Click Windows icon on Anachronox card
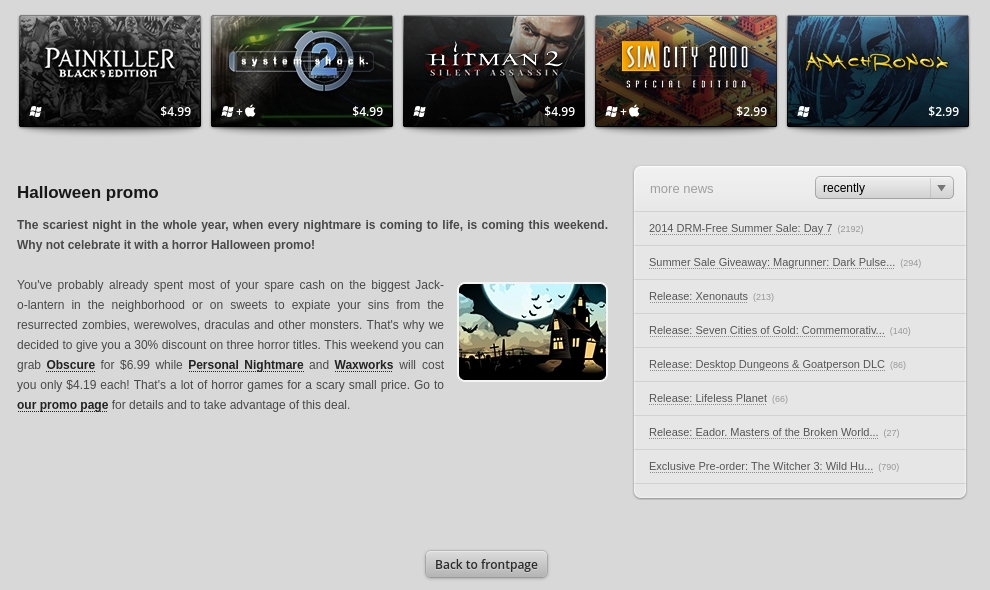The height and width of the screenshot is (590, 990). click(x=803, y=111)
